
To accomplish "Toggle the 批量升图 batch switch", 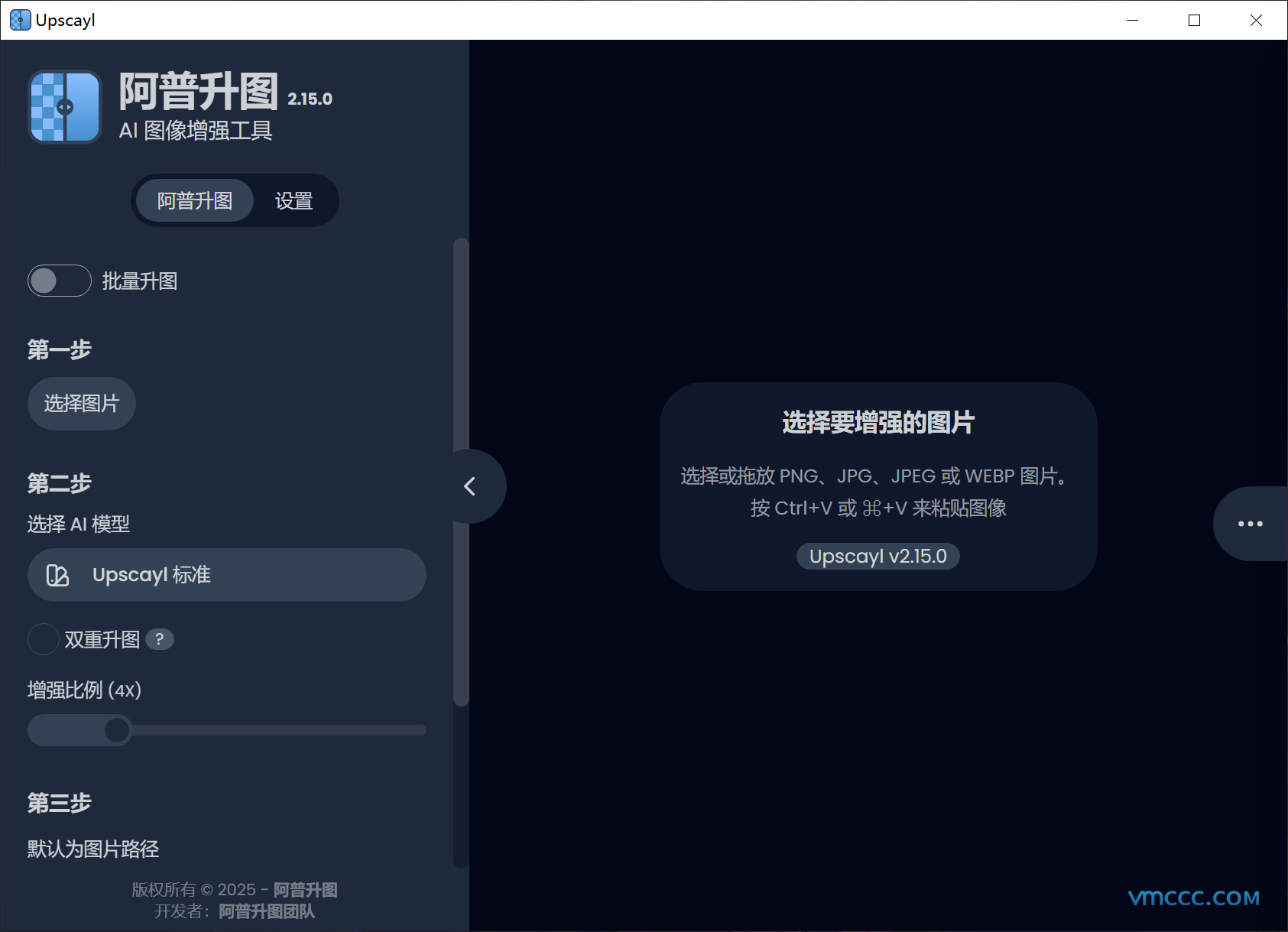I will 60,281.
